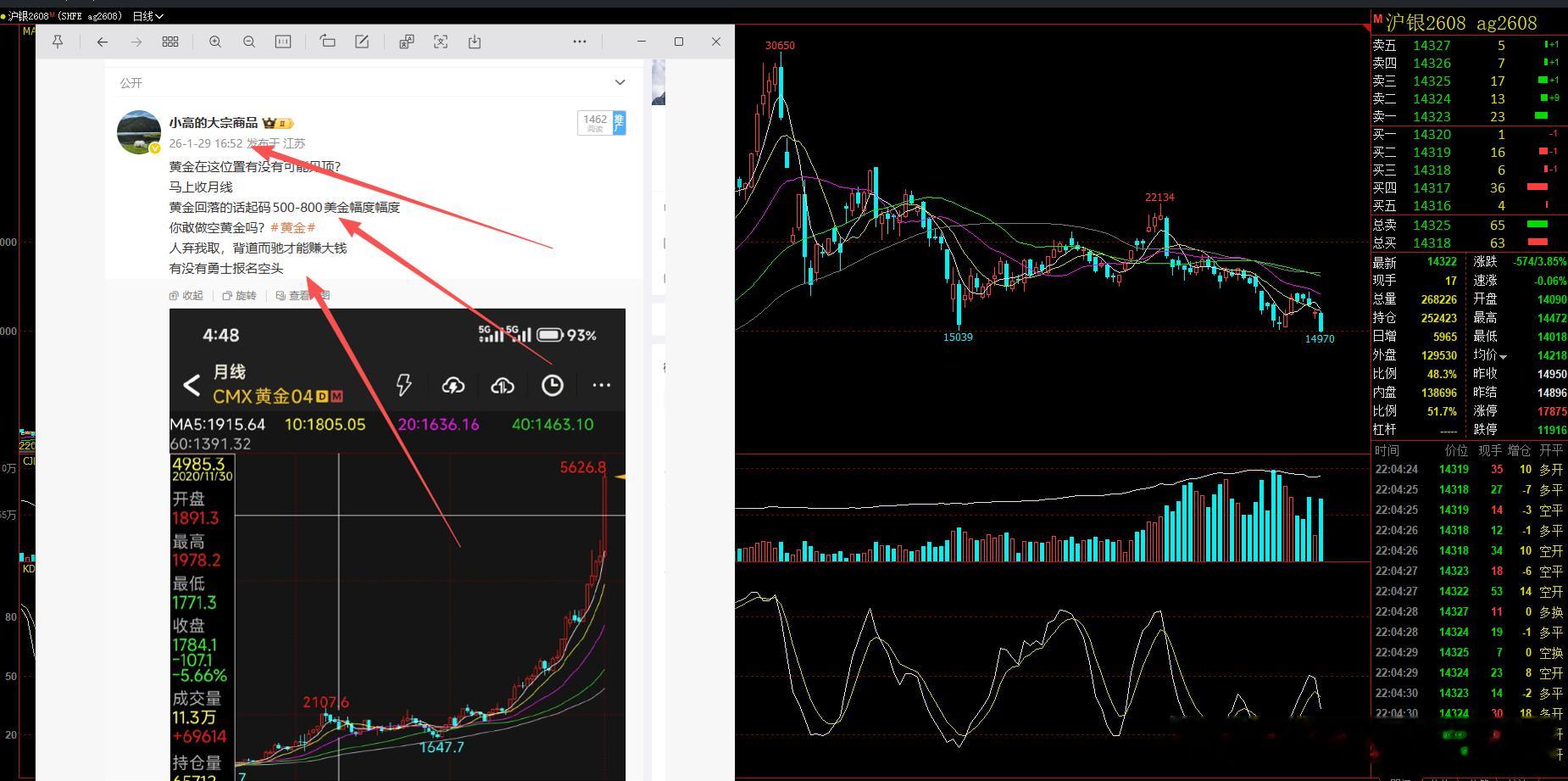Click the 开平 column header in tick list
Image resolution: width=1568 pixels, height=781 pixels.
(1551, 450)
